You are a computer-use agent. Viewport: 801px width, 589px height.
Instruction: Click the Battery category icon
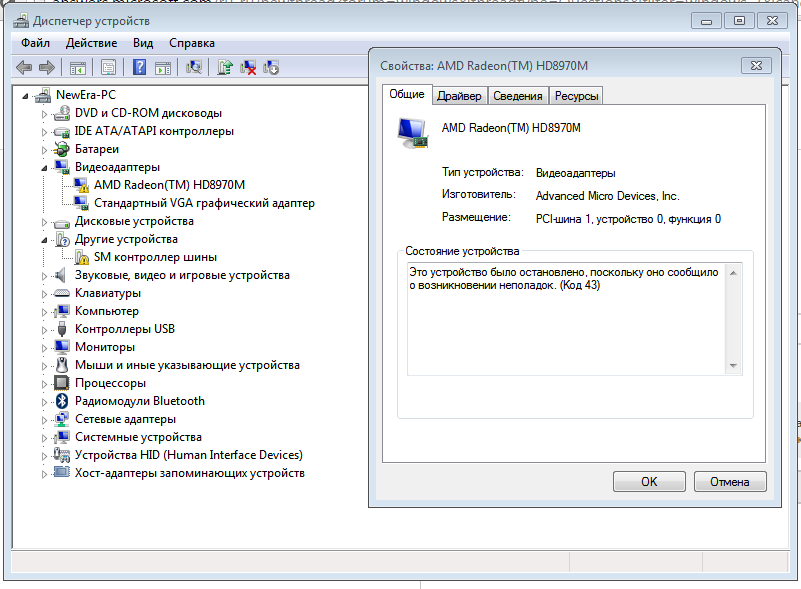pos(62,149)
